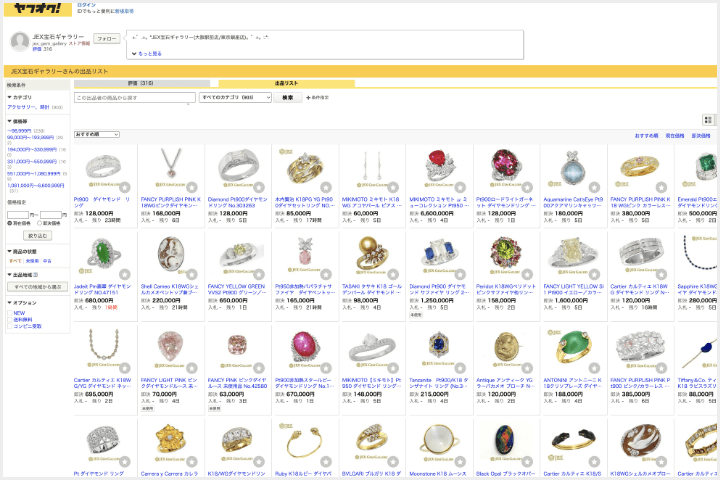This screenshot has width=720, height=480.
Task: Star the FANCY YELLOW GREEN ring listing
Action: coord(258,273)
